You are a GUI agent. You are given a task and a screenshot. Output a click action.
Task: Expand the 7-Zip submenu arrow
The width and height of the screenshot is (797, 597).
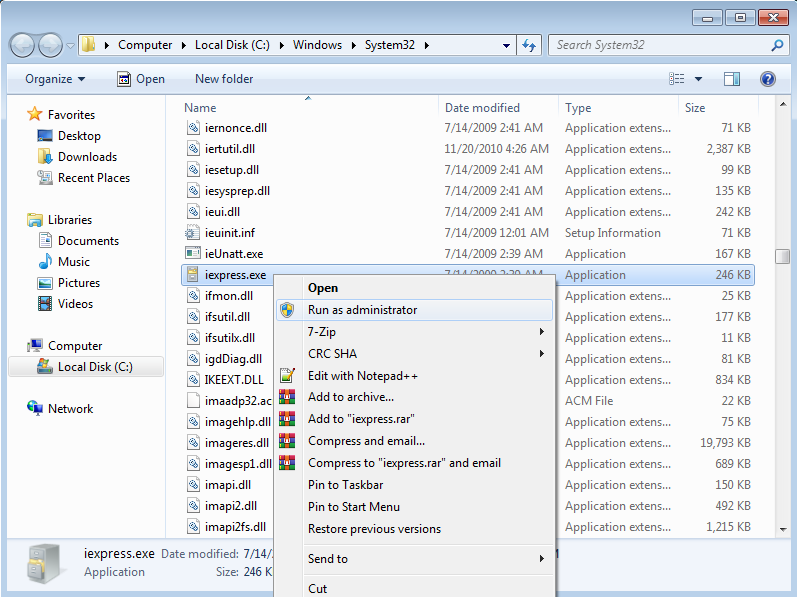coord(542,332)
